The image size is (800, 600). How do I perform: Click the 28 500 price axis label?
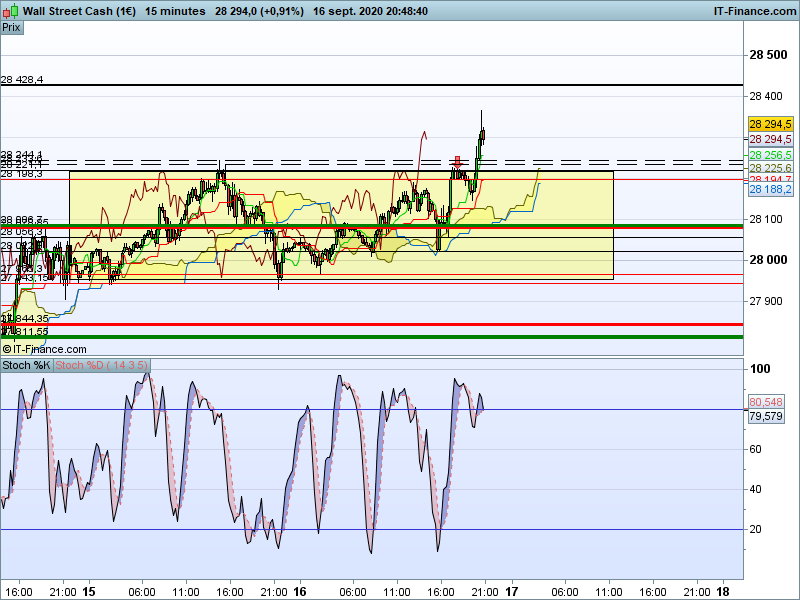pyautogui.click(x=768, y=55)
